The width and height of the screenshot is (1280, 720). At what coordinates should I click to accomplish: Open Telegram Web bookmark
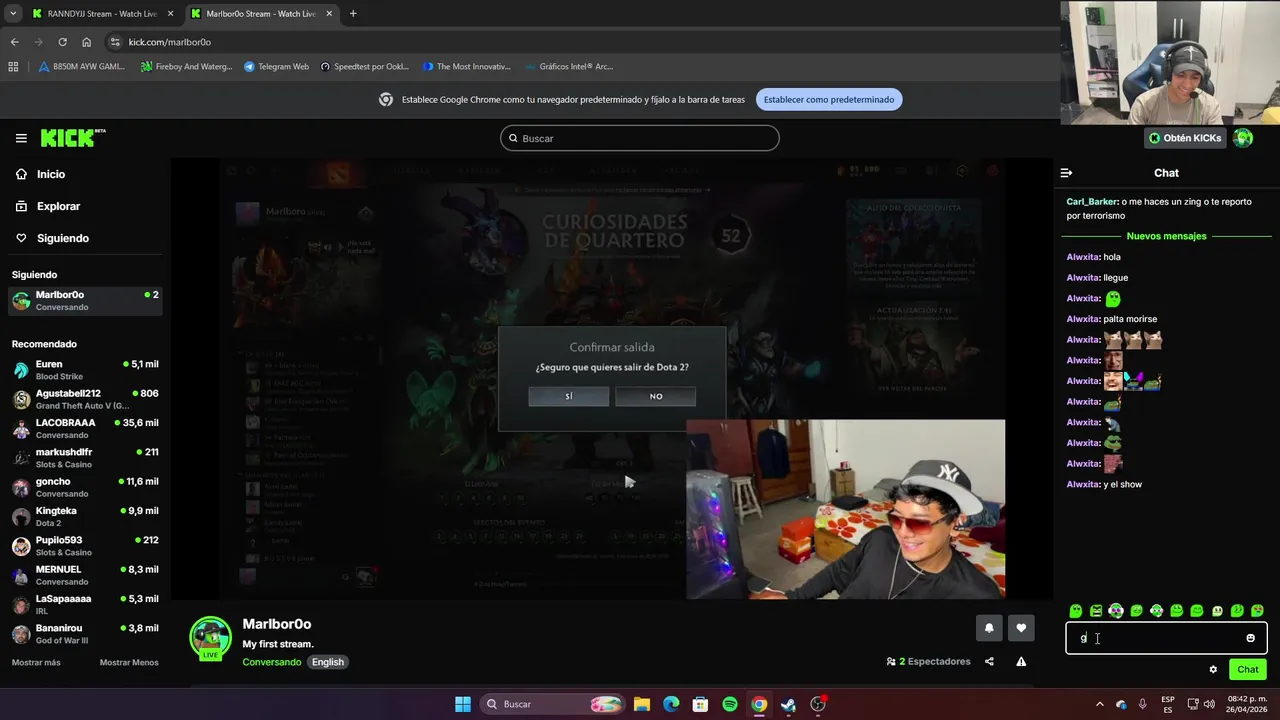point(277,67)
